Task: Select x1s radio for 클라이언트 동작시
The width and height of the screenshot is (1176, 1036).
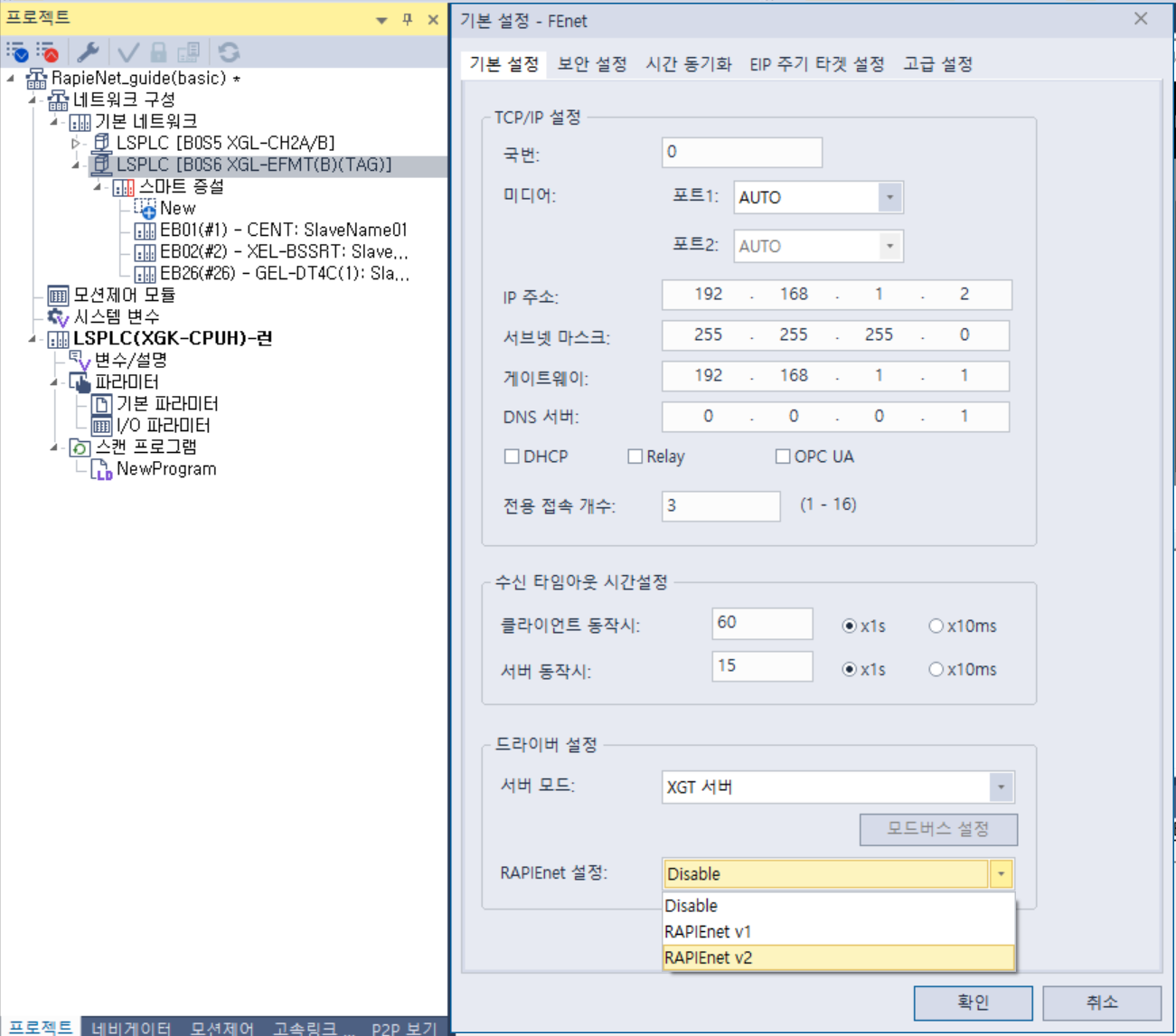Action: tap(851, 625)
